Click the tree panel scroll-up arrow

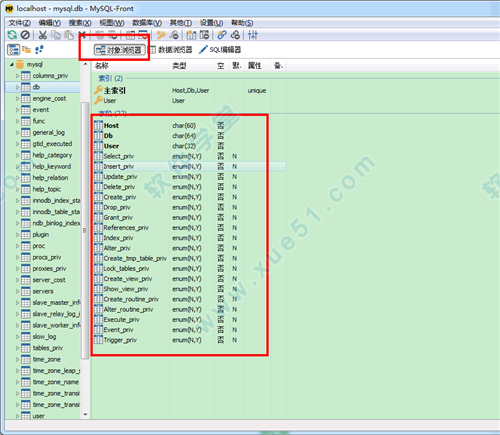click(x=85, y=64)
